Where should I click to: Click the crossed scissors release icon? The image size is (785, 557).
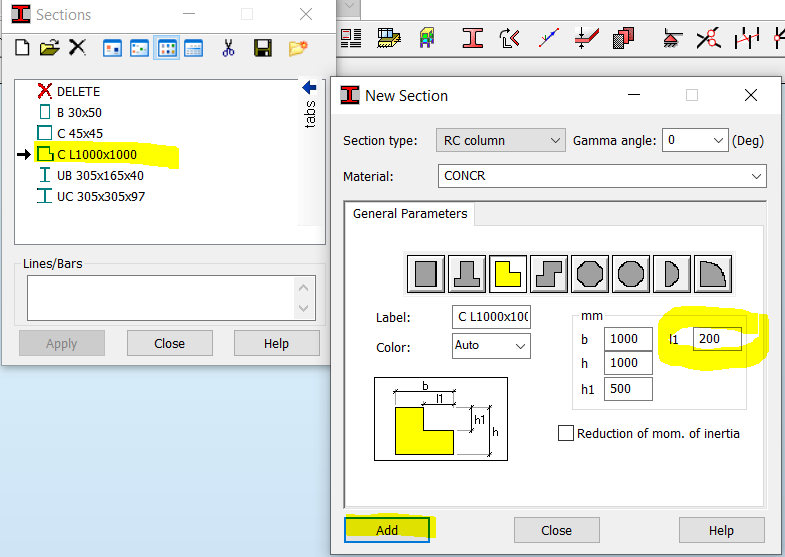click(708, 38)
